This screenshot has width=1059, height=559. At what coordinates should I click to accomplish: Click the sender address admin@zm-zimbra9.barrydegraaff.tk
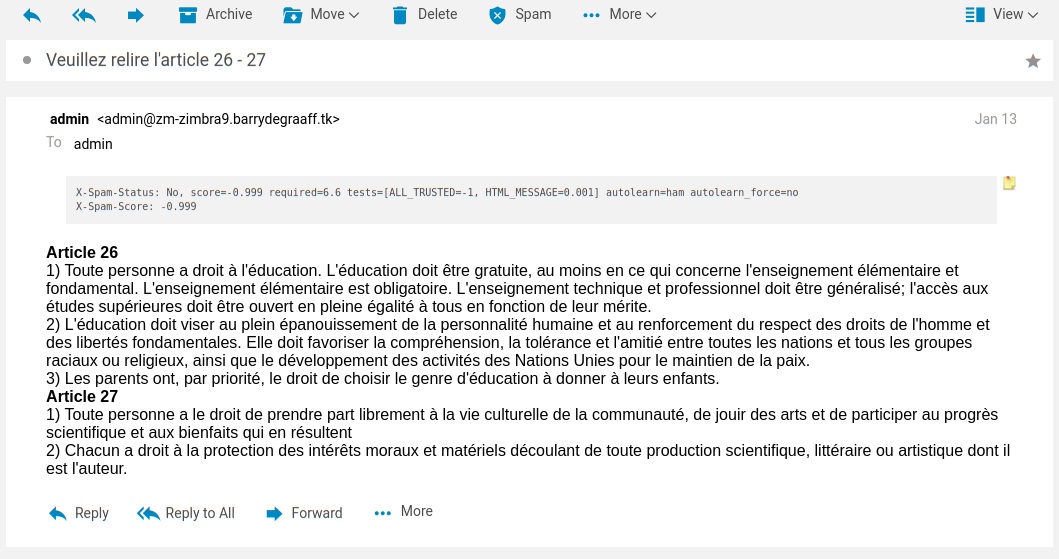[x=218, y=119]
